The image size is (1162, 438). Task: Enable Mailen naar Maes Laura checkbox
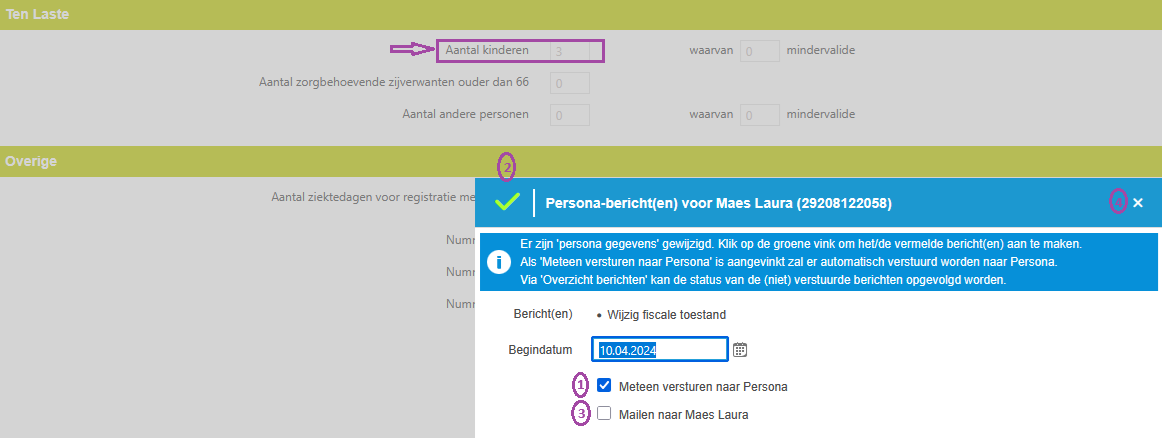pos(604,413)
